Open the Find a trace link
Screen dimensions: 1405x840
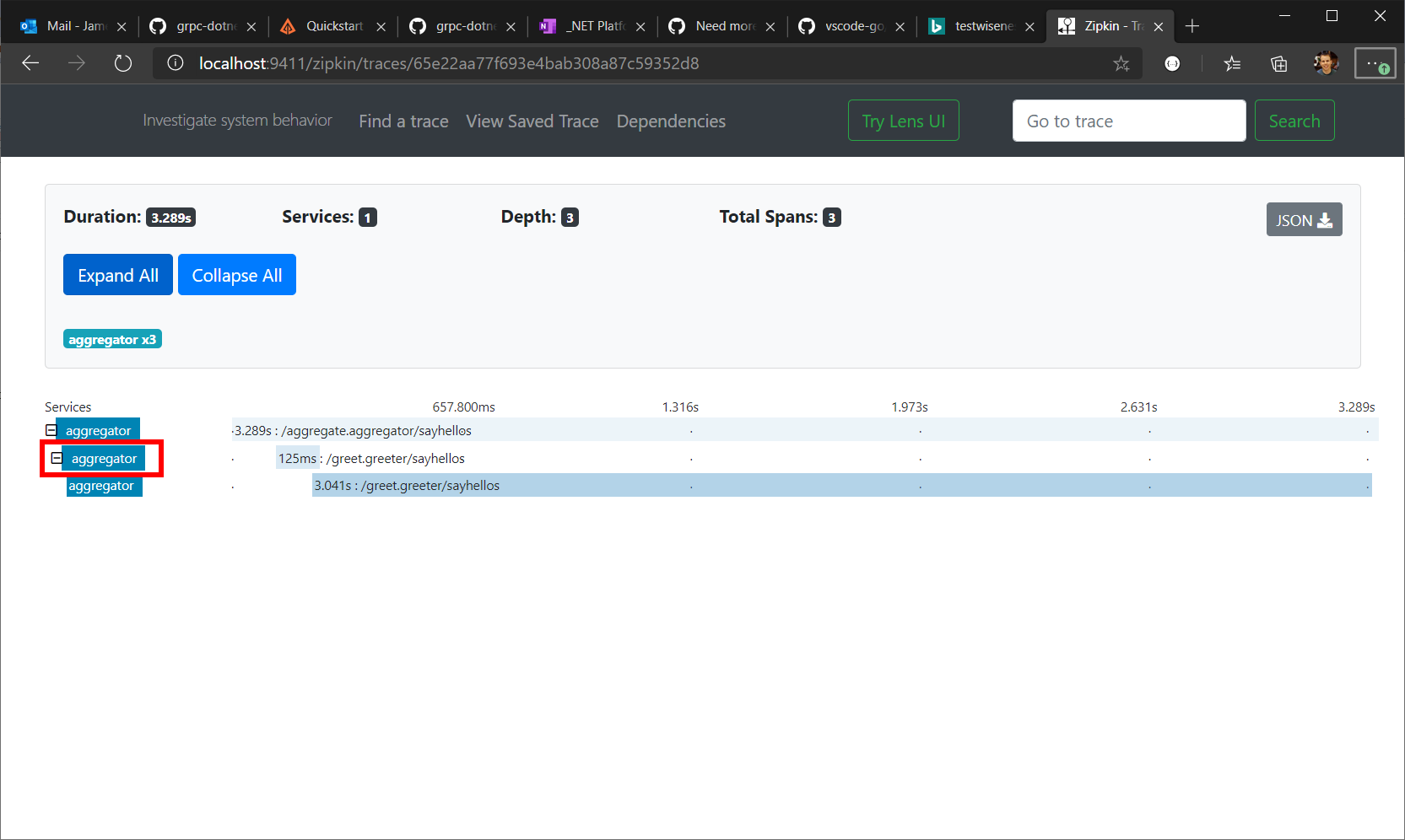tap(403, 121)
